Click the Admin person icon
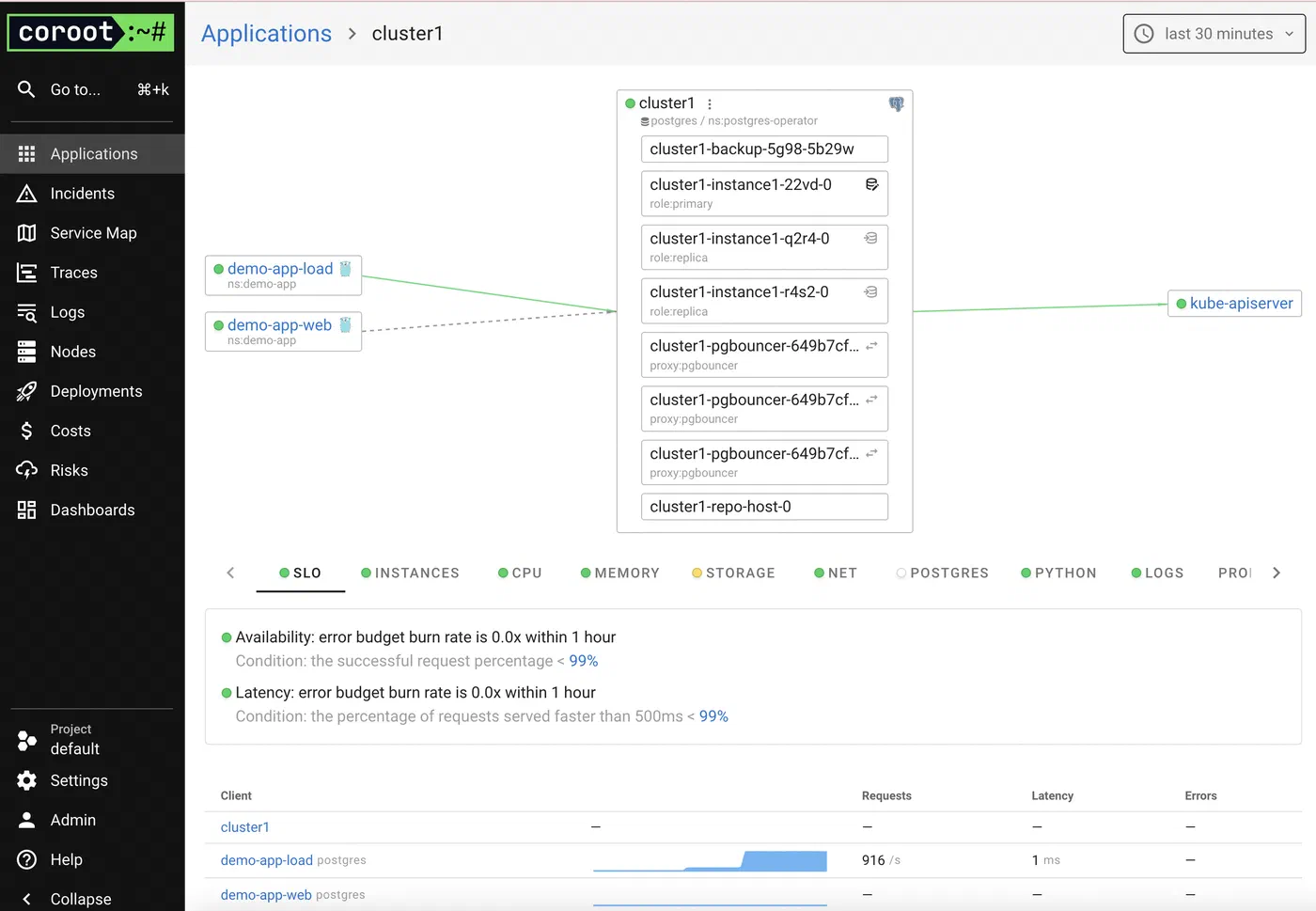The width and height of the screenshot is (1316, 911). (x=26, y=820)
